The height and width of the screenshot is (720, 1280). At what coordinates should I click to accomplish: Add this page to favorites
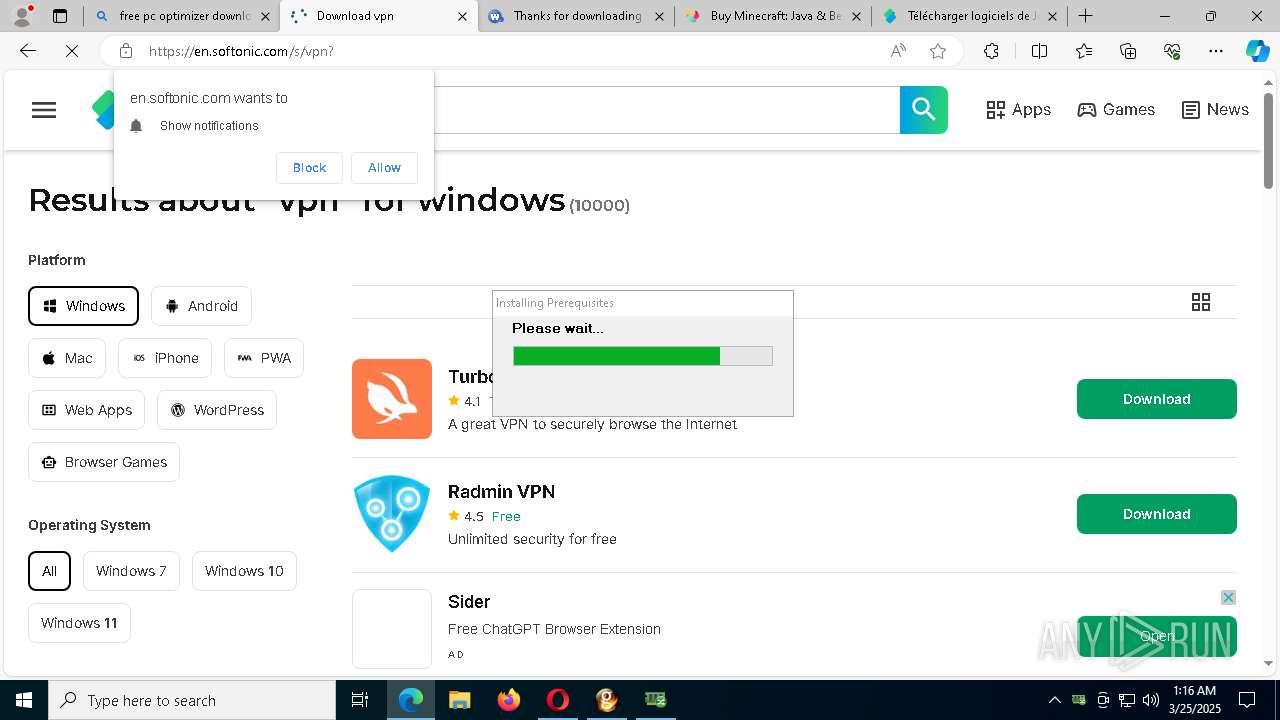point(938,51)
